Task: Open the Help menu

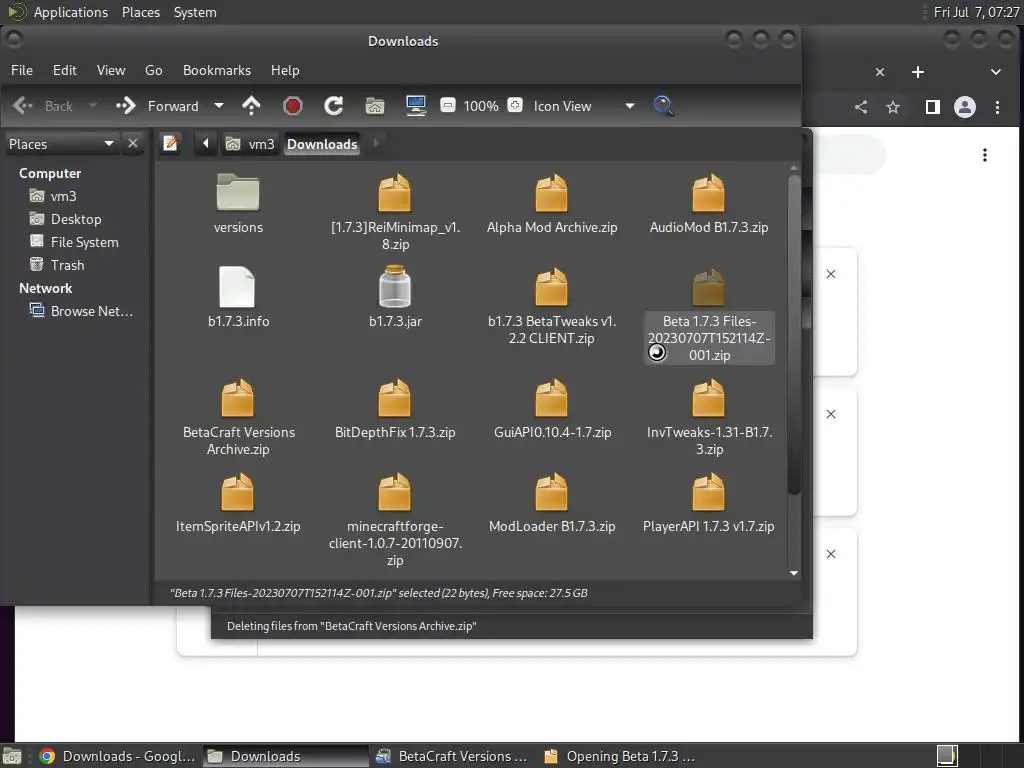Action: click(285, 70)
